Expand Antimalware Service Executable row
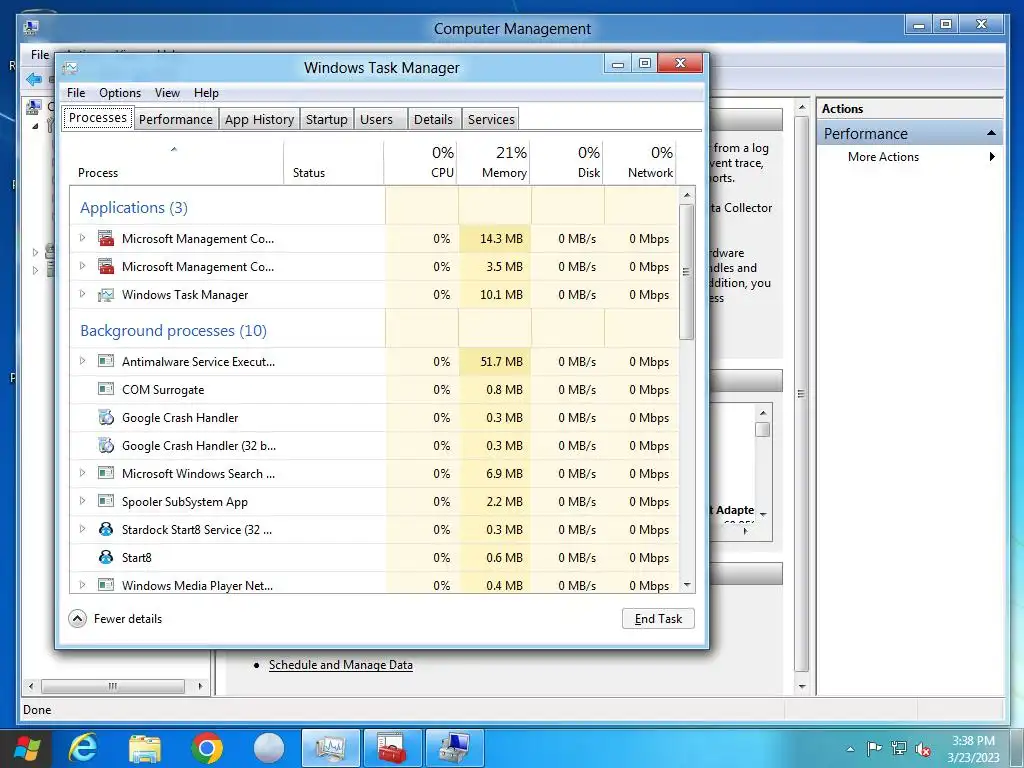1024x768 pixels. pyautogui.click(x=82, y=360)
